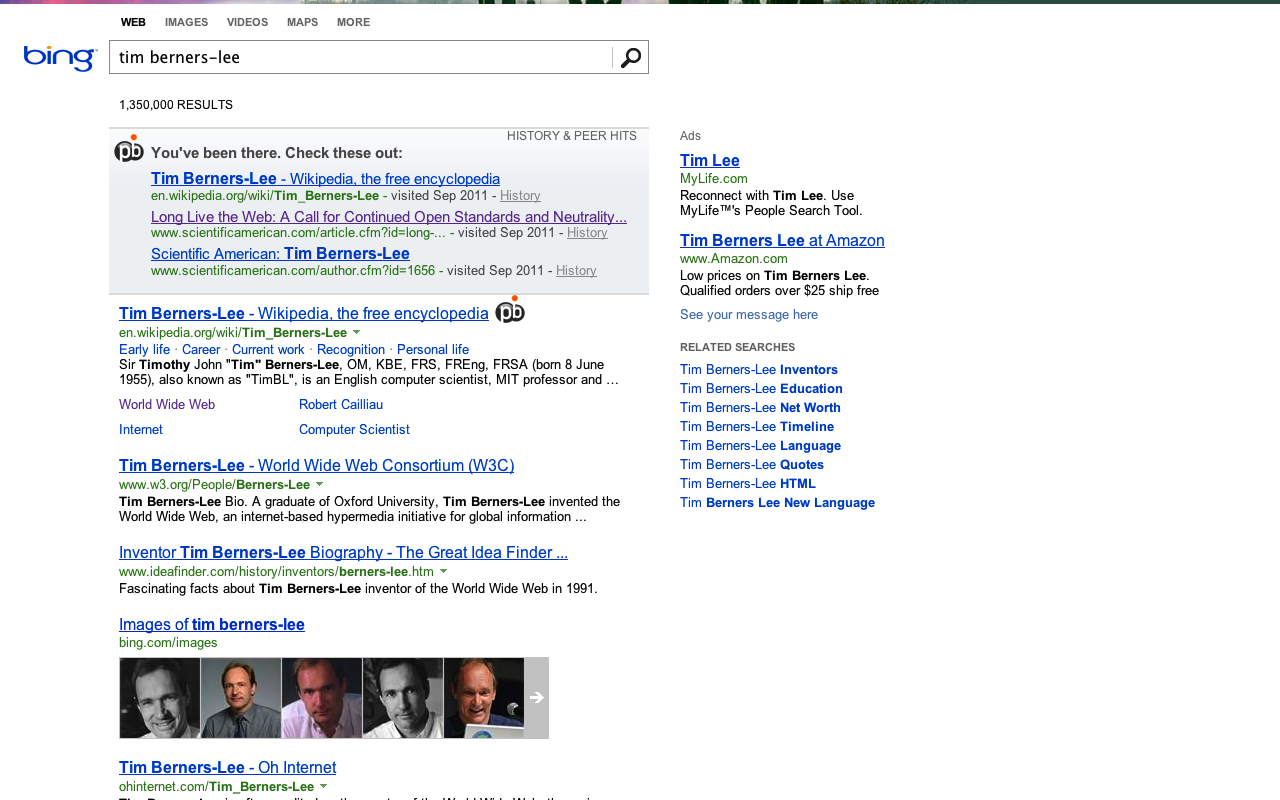Open Scientific American: Tim Berners-Lee link
This screenshot has width=1280, height=800.
tap(280, 254)
